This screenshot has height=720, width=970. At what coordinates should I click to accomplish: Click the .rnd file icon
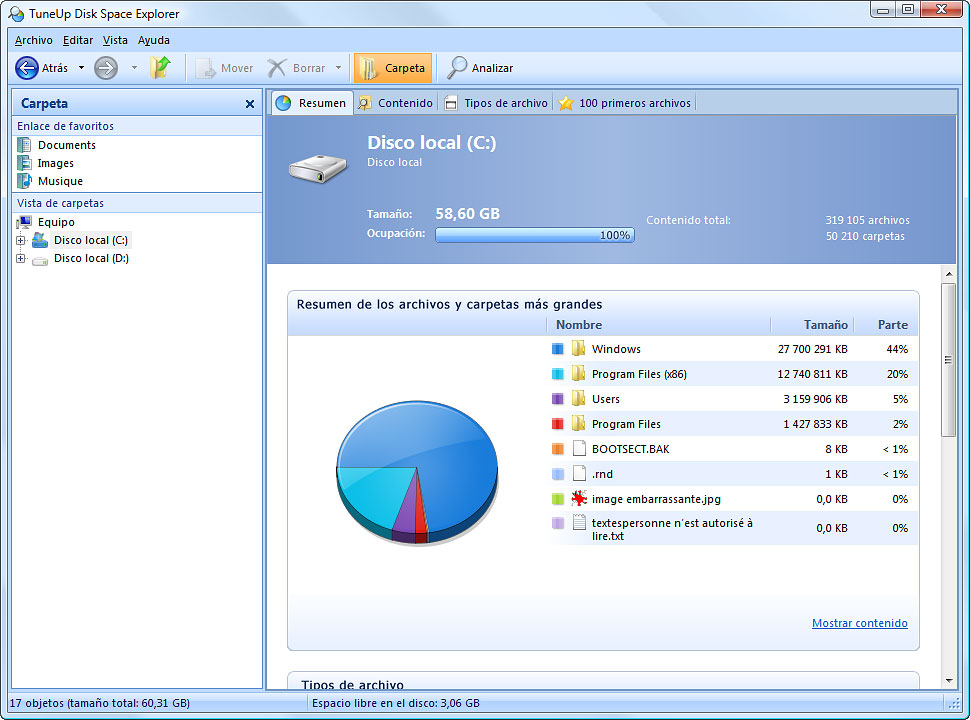tap(579, 474)
